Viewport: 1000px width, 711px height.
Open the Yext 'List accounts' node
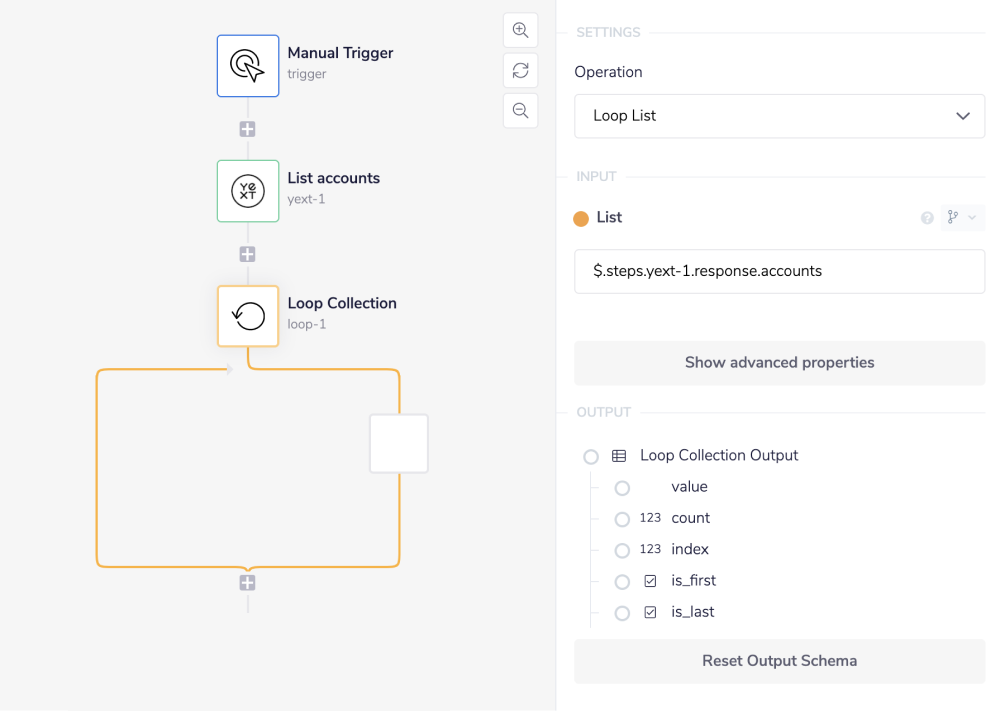[x=248, y=191]
